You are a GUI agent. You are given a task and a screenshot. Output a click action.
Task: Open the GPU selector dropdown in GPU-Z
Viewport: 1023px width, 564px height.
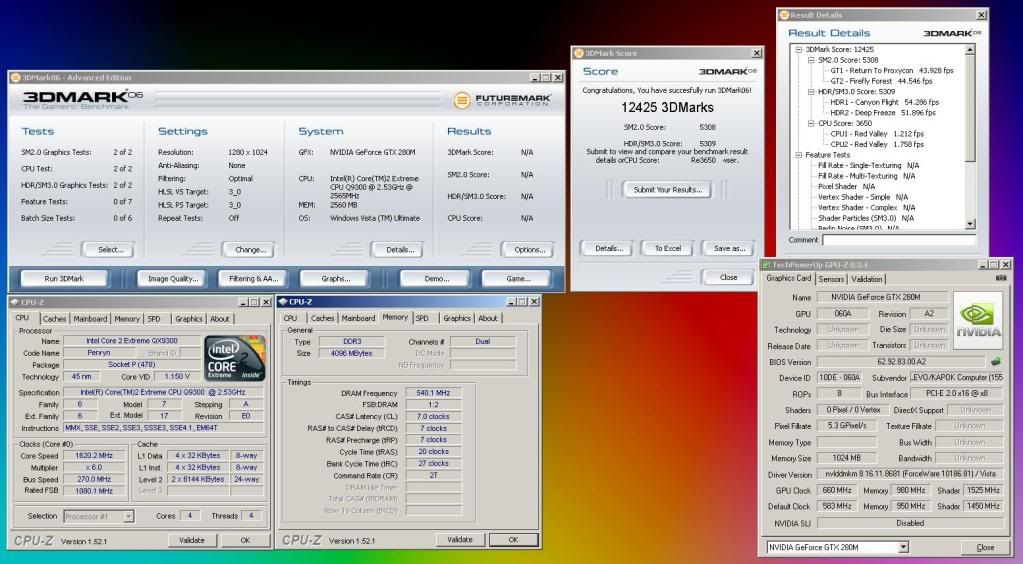[903, 547]
